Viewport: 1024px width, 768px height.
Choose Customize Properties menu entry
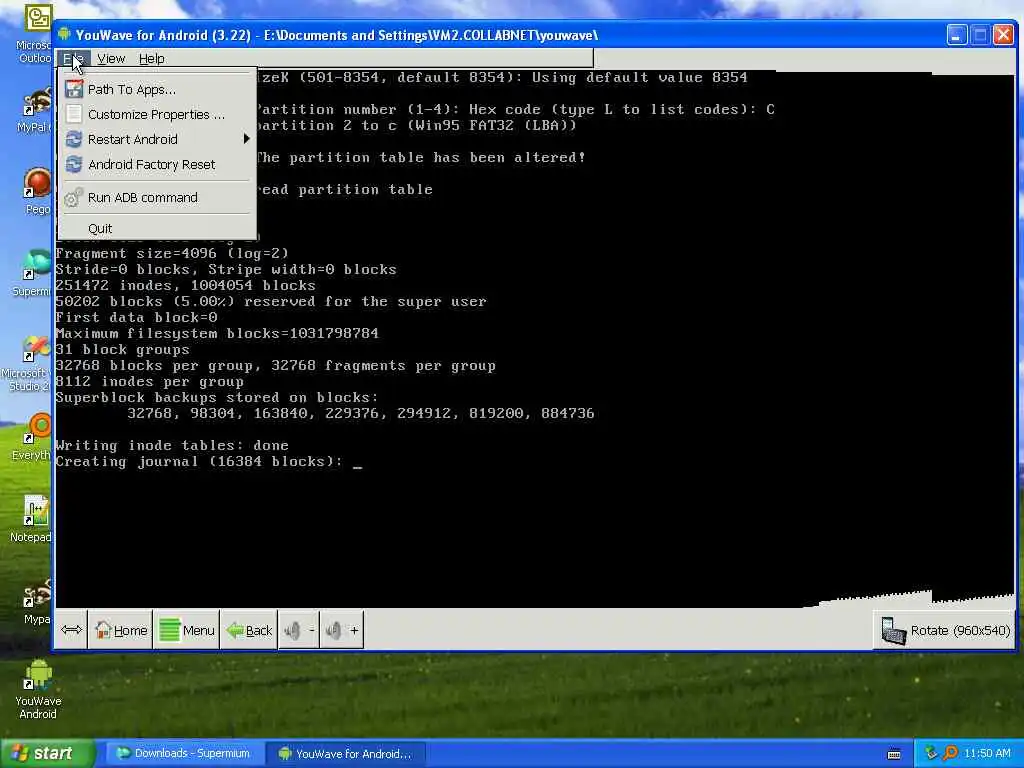[157, 114]
